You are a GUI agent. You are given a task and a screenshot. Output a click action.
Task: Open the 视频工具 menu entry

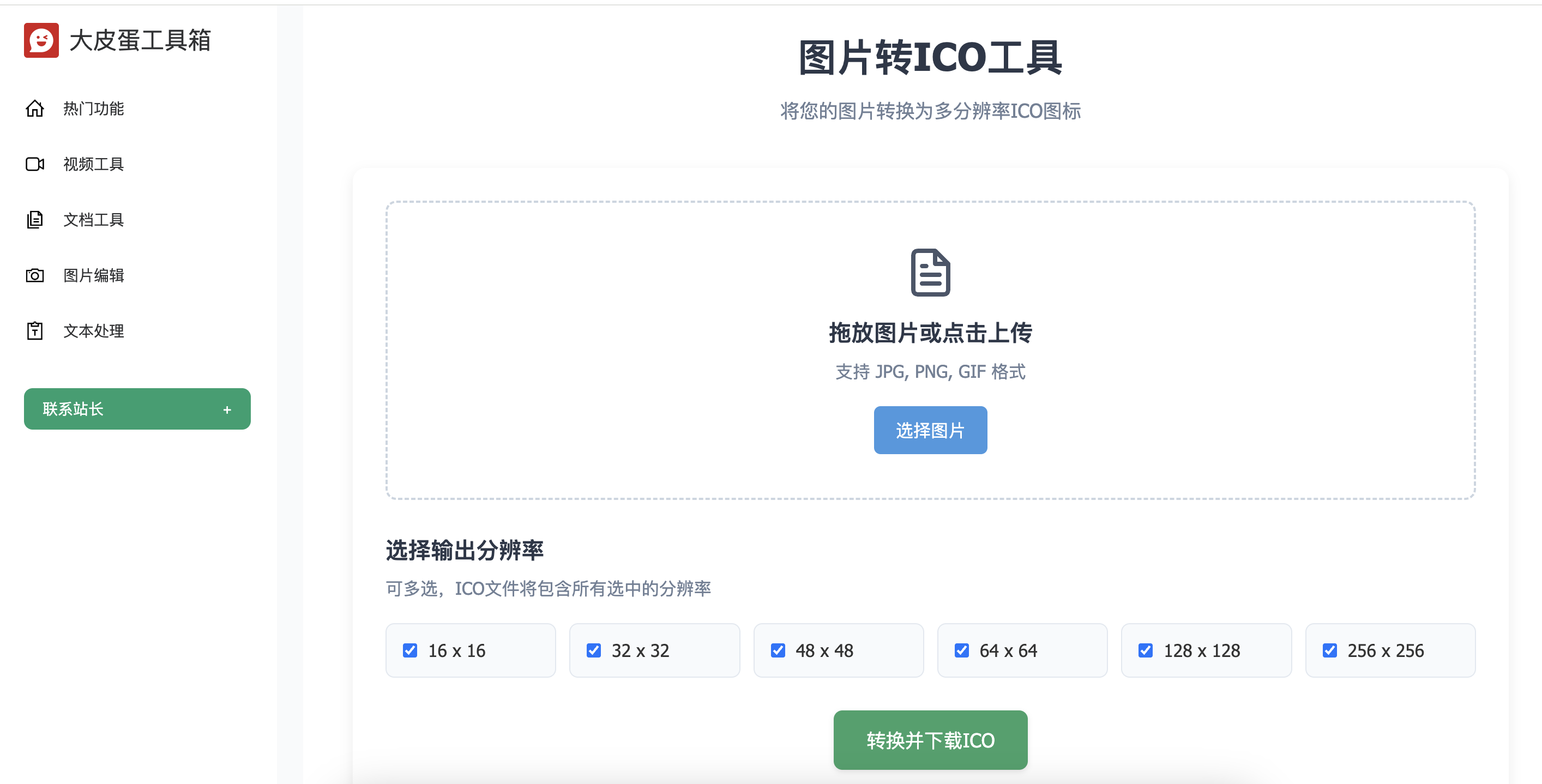click(x=93, y=164)
